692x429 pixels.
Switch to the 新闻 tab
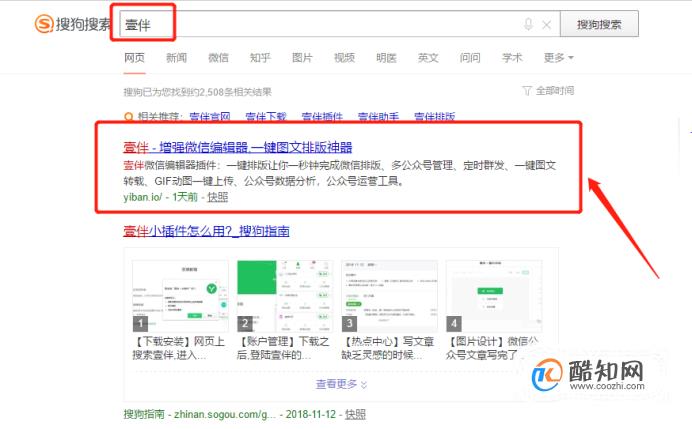click(176, 58)
